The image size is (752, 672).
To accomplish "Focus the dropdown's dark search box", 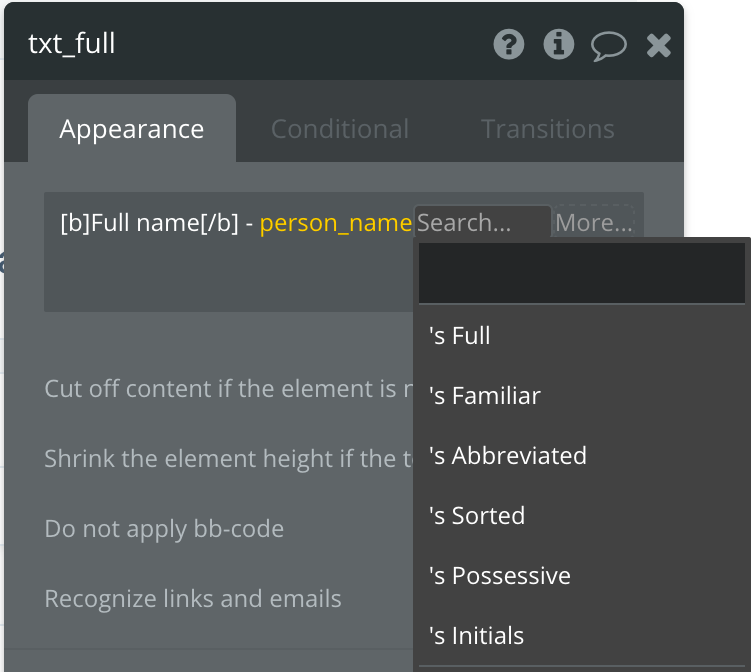I will (x=581, y=273).
